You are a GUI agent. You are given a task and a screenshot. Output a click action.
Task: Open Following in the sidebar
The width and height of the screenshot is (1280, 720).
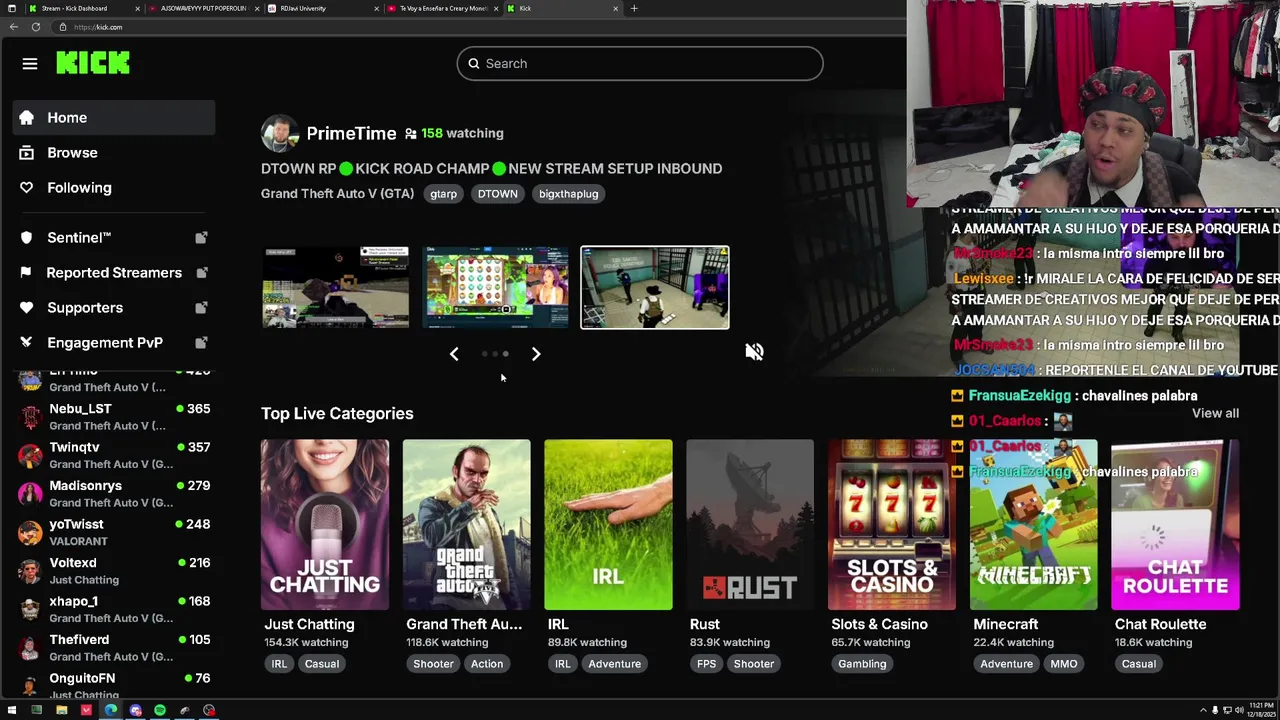(x=114, y=188)
